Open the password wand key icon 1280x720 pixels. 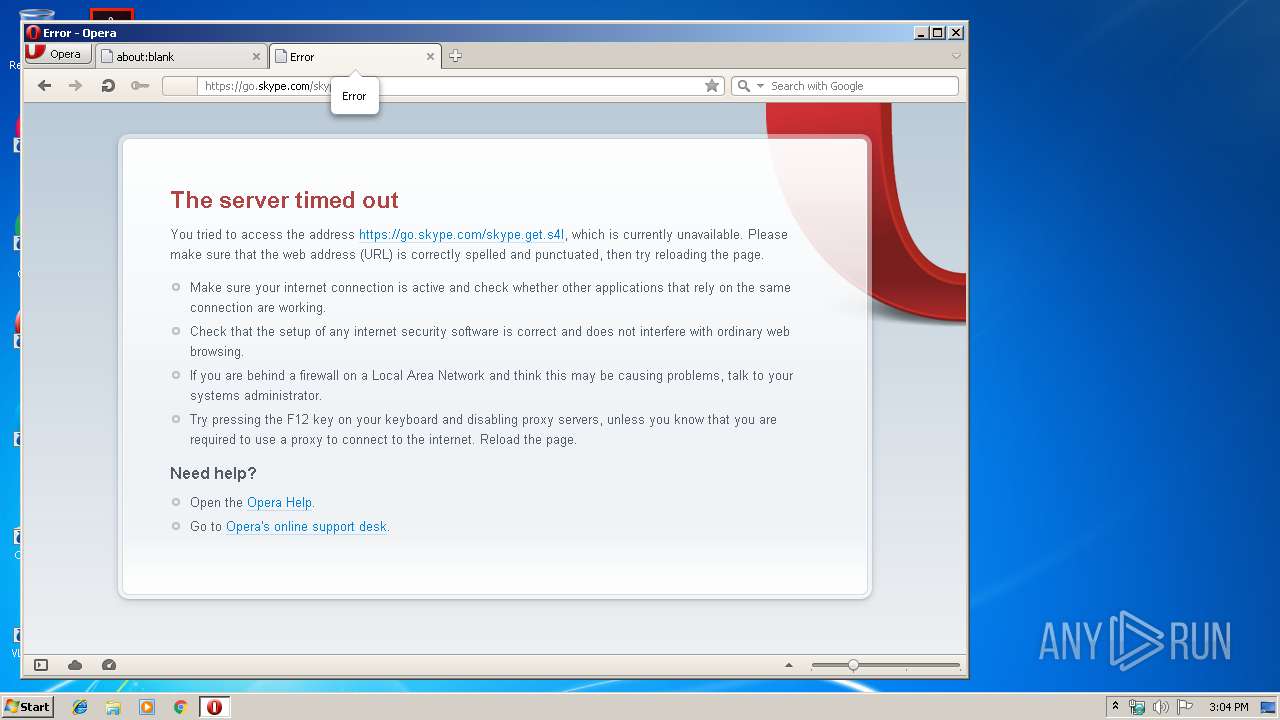coord(140,86)
